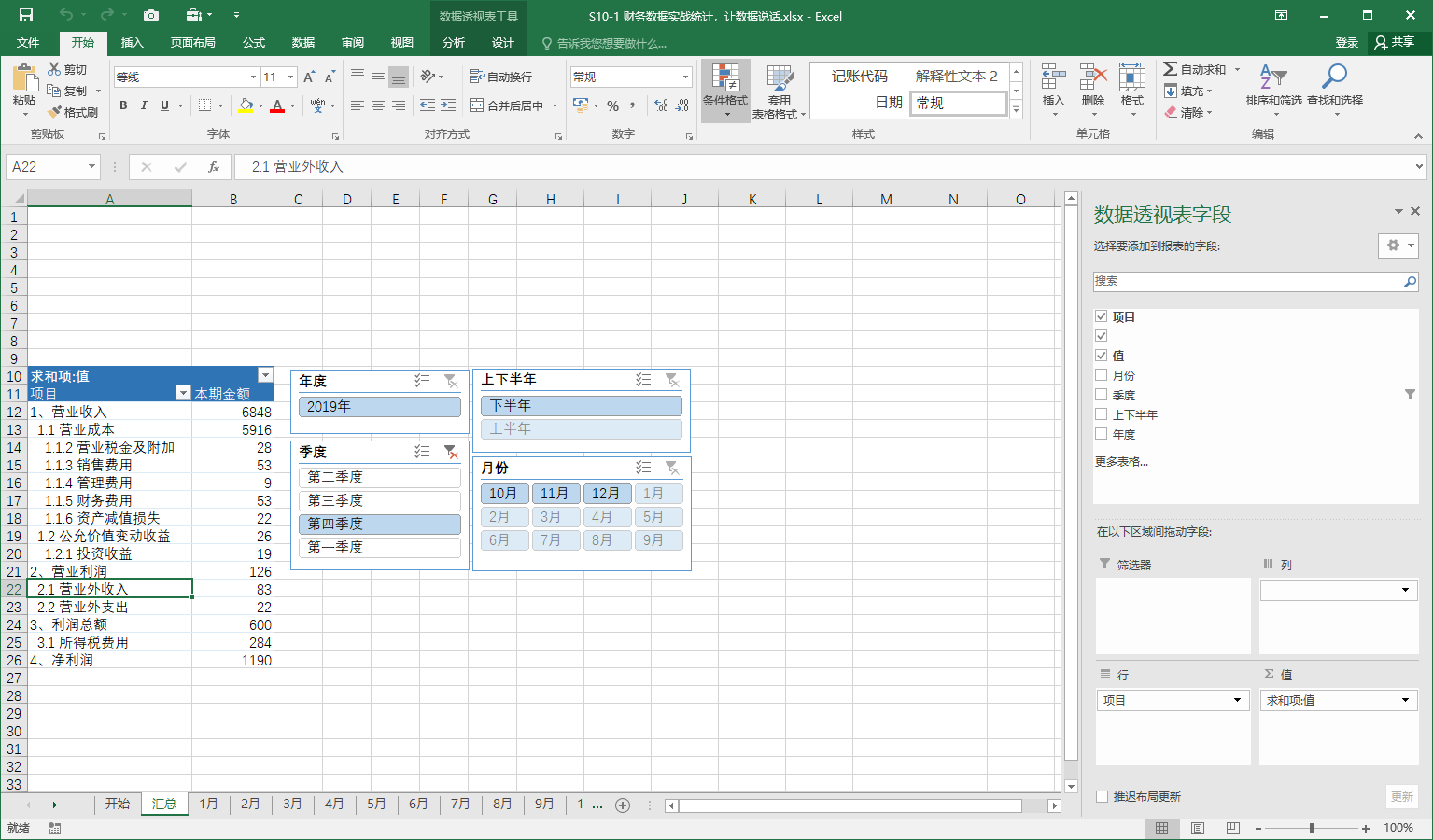
Task: Increase font size with the larger A
Action: click(x=309, y=77)
